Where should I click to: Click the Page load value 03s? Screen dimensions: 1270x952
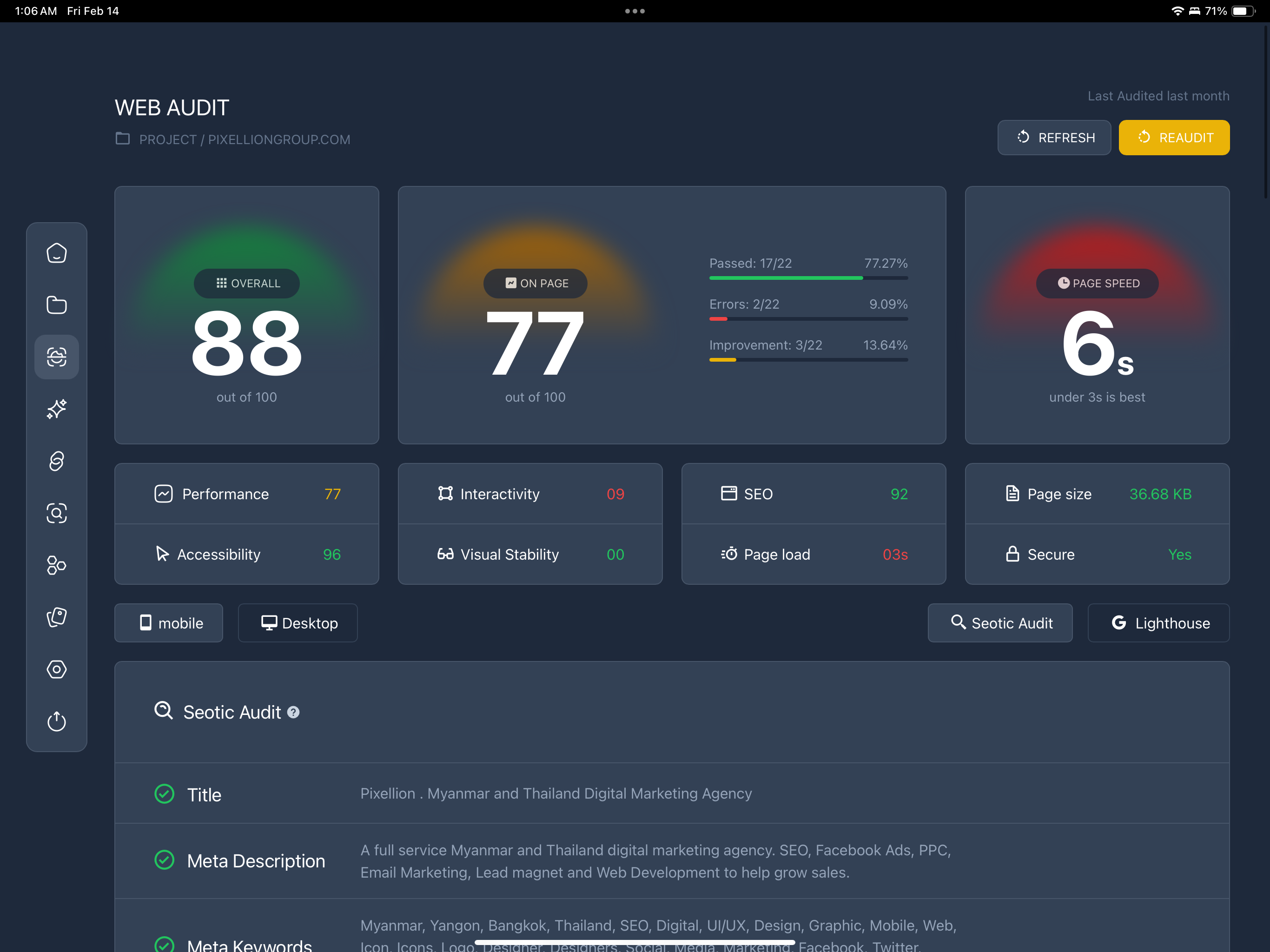(x=895, y=554)
